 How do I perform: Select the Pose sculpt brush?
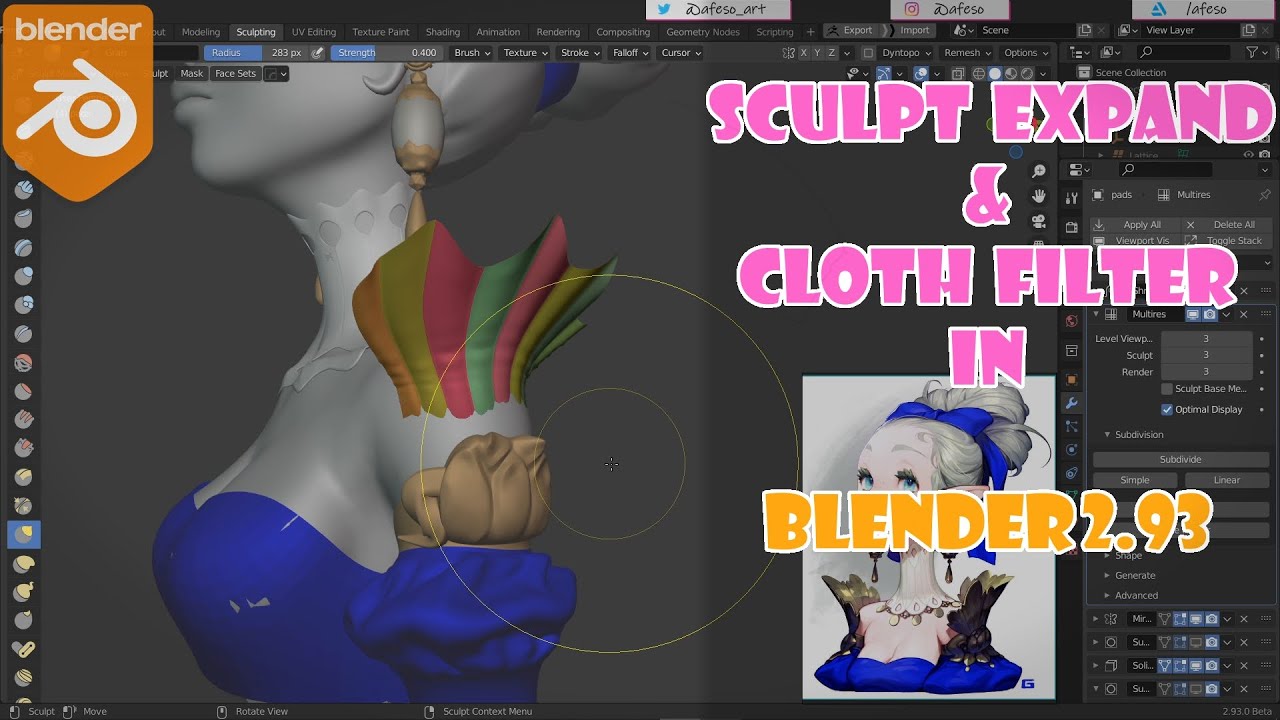(23, 649)
